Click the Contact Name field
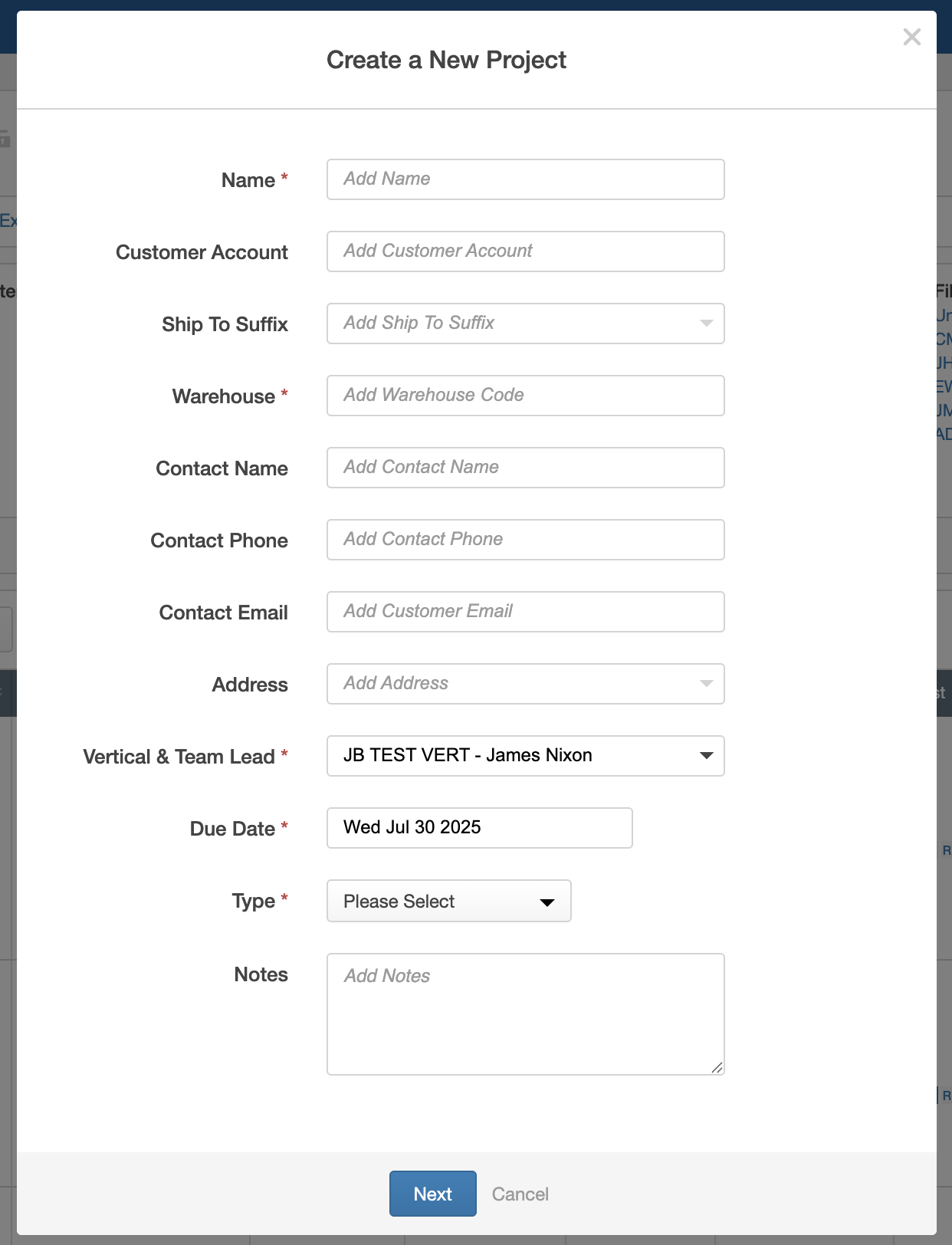Viewport: 952px width, 1245px height. pyautogui.click(x=525, y=468)
